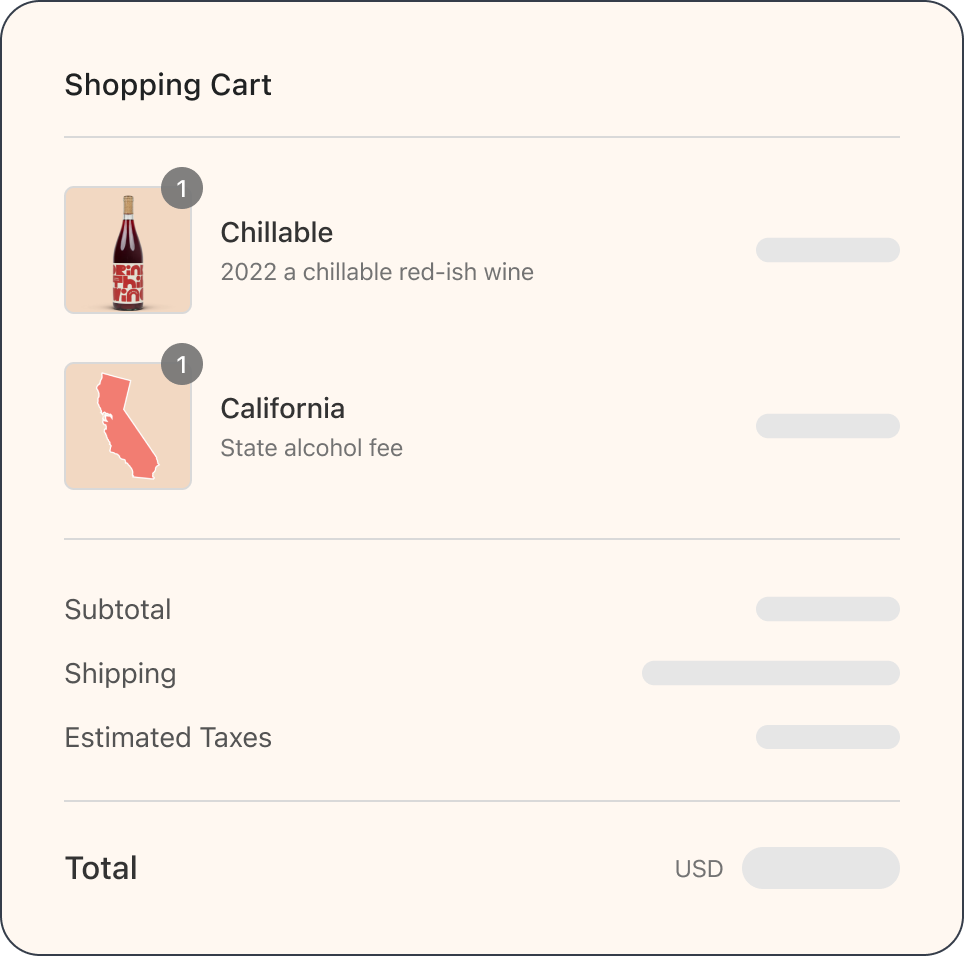Select the quantity badge on California fee

coord(182,364)
